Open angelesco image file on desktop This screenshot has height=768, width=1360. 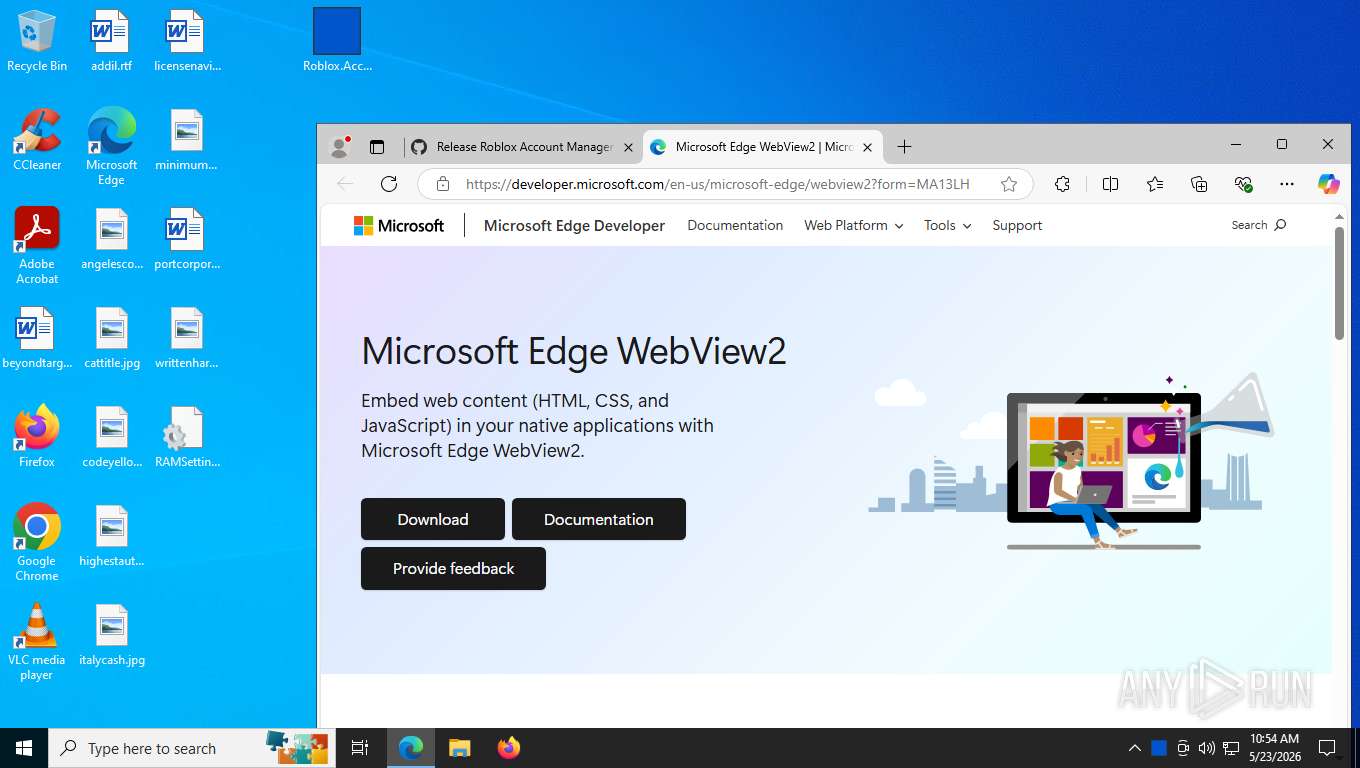tap(111, 239)
